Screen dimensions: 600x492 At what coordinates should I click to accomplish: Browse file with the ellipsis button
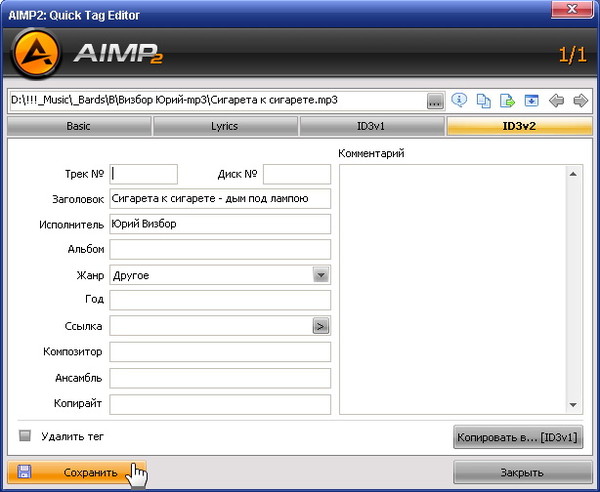[x=435, y=101]
